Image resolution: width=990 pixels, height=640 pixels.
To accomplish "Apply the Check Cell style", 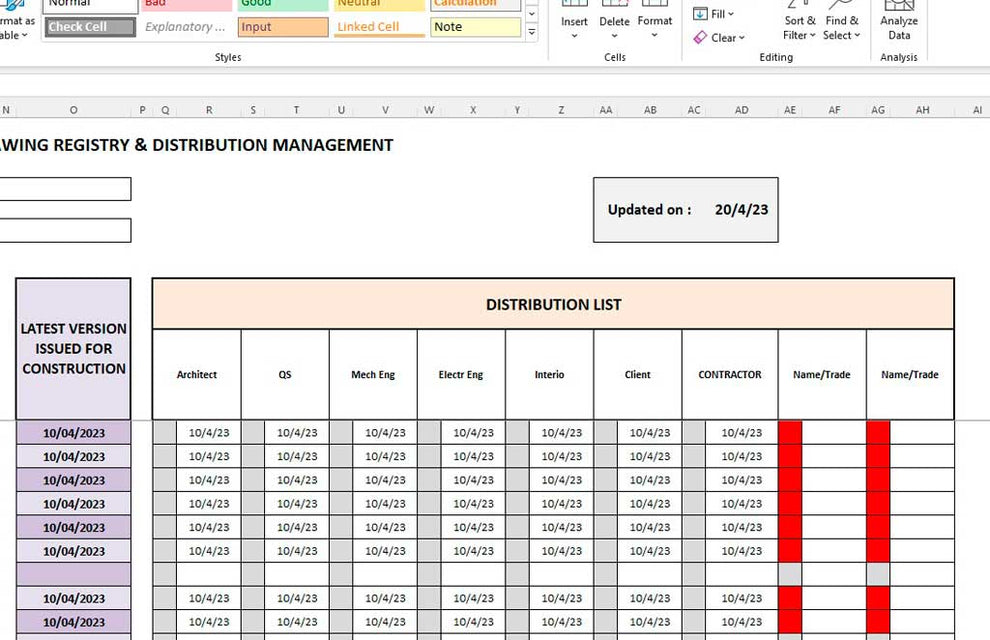I will click(89, 27).
